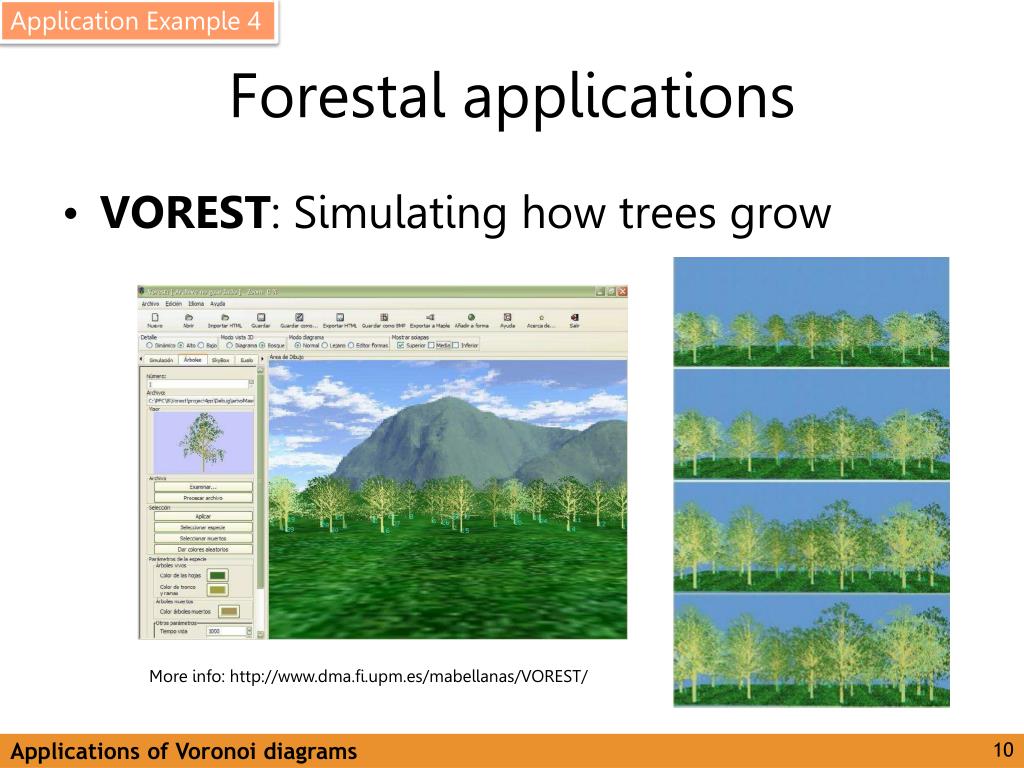Toggle the Superior checkbox
The height and width of the screenshot is (768, 1024).
tap(400, 345)
